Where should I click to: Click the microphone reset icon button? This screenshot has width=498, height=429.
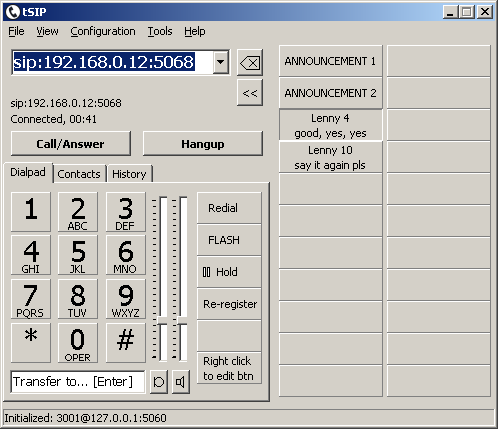(159, 382)
